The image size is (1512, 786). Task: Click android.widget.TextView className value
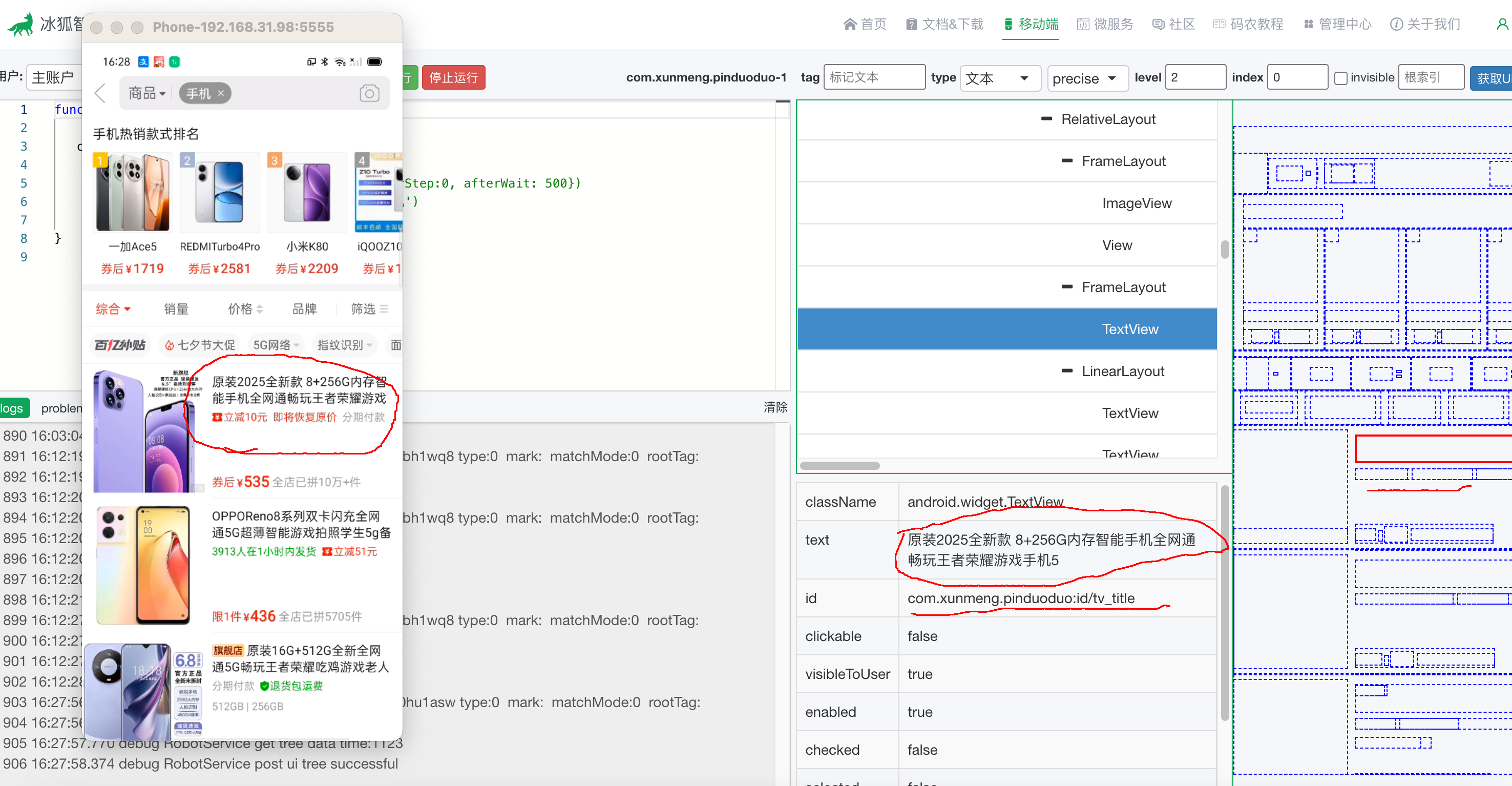(x=985, y=502)
